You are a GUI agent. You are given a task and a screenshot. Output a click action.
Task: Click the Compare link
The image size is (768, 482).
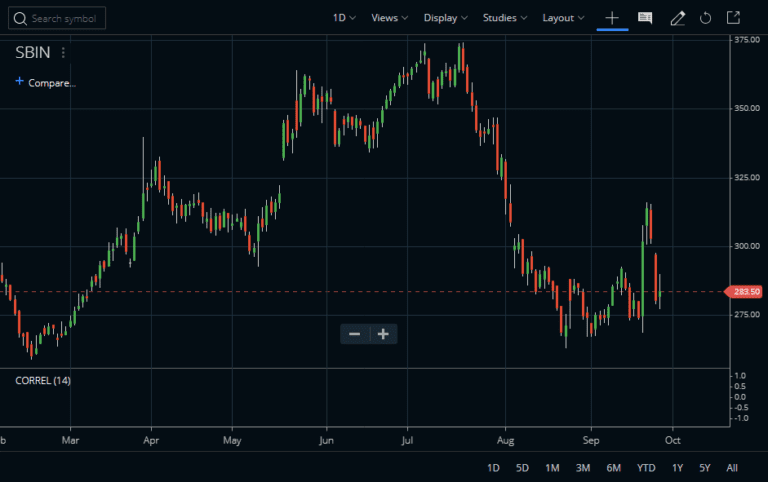(46, 83)
